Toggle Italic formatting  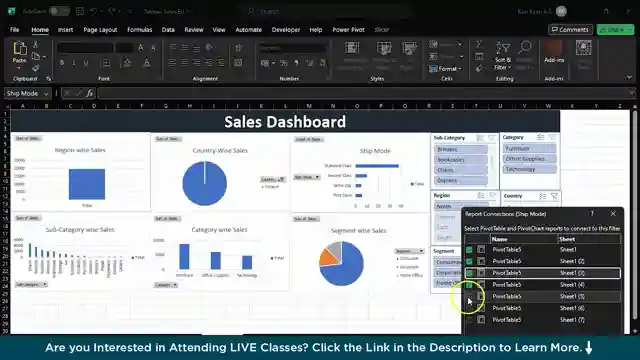click(x=74, y=63)
